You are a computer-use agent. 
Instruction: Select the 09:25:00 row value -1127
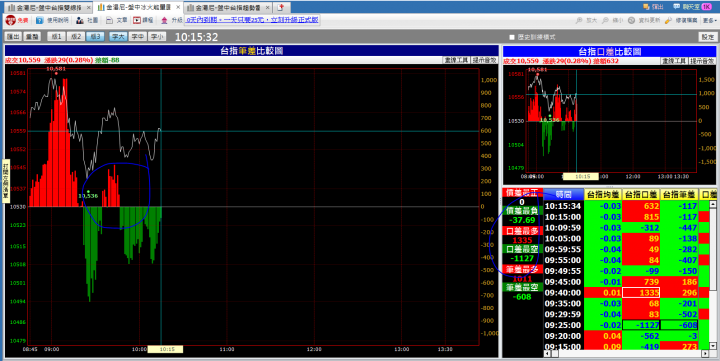[641, 325]
